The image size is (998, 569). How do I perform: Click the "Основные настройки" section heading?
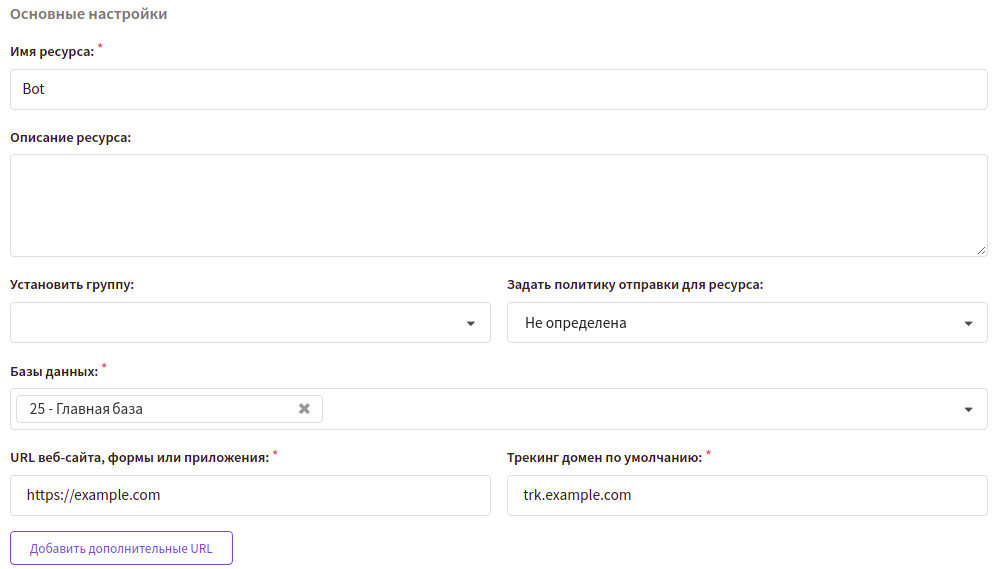point(89,14)
